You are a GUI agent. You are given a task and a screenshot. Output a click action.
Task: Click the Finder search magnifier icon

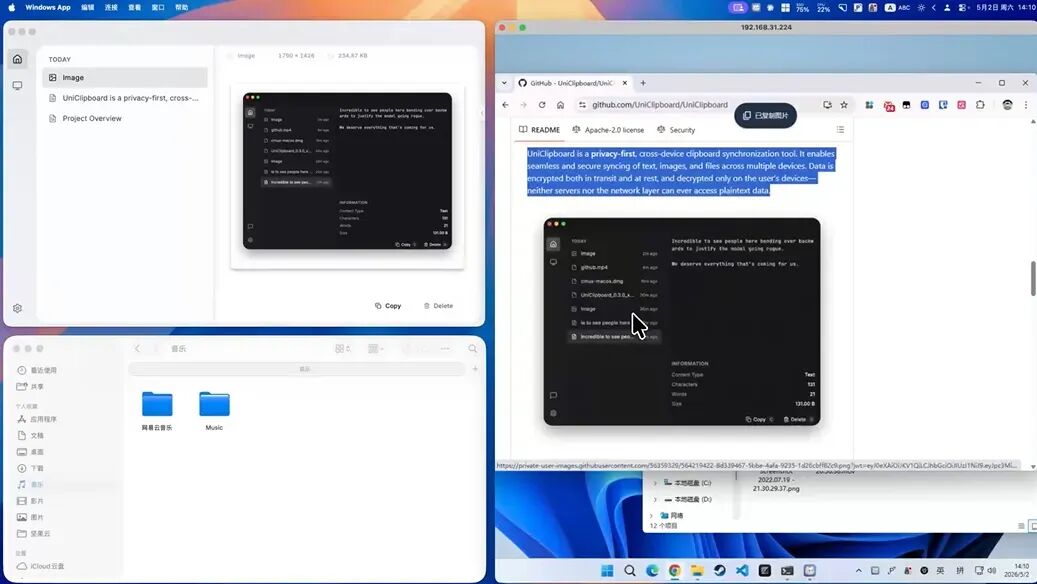tap(473, 349)
